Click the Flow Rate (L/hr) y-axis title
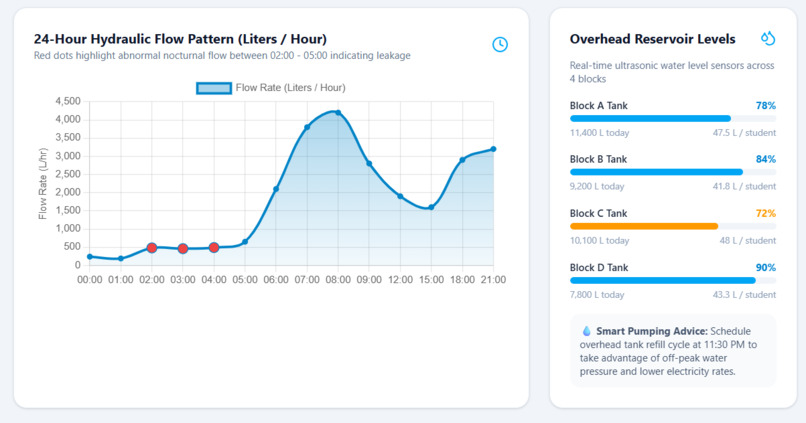The height and width of the screenshot is (423, 806). [x=43, y=183]
